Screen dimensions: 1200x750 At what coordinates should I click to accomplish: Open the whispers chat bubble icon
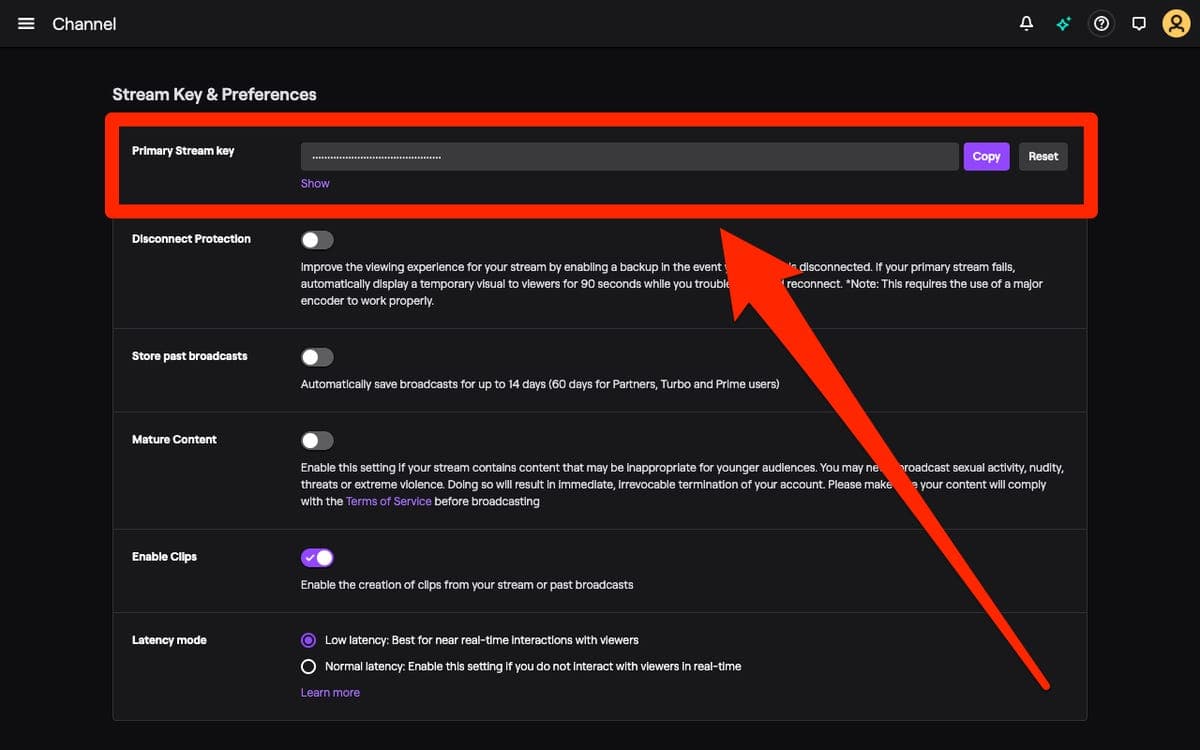1138,23
